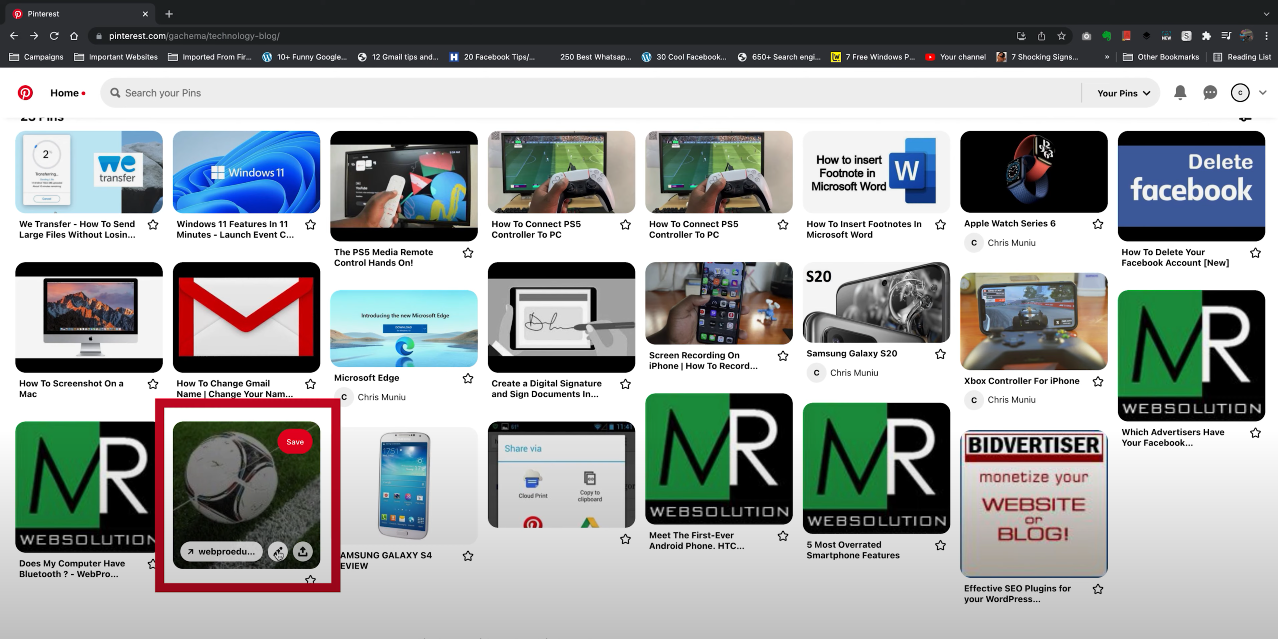1278x639 pixels.
Task: Click the grey S extension icon
Action: (1186, 36)
